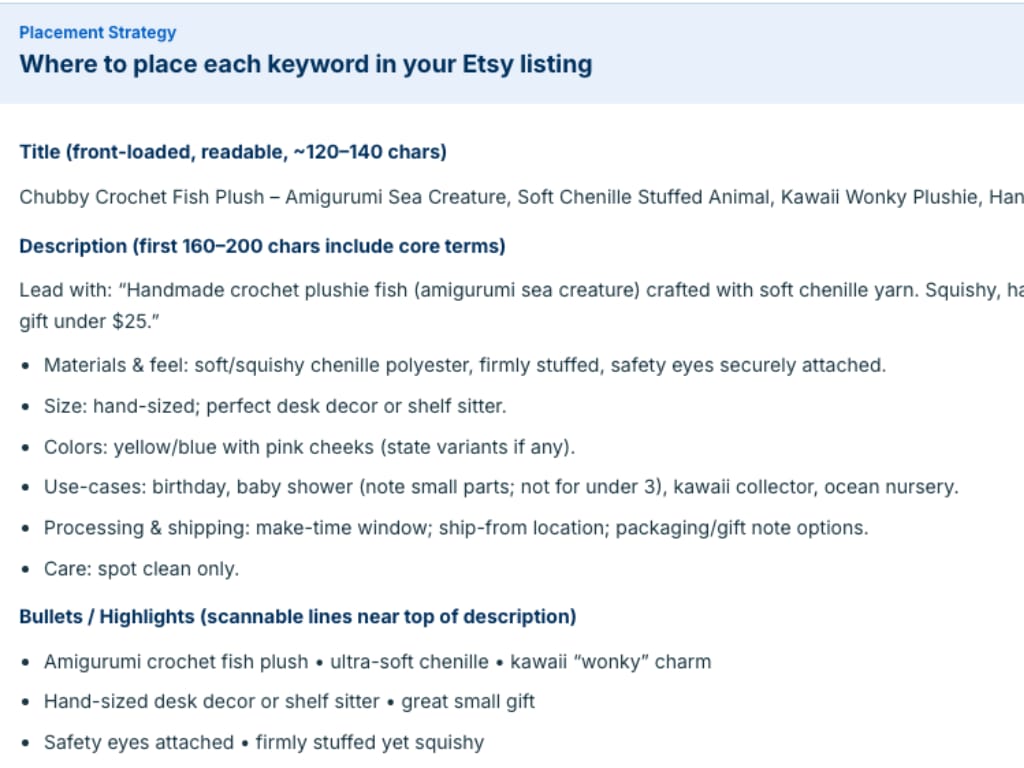Select the Processing & shipping bullet
Image resolution: width=1024 pixels, height=768 pixels.
[x=455, y=528]
